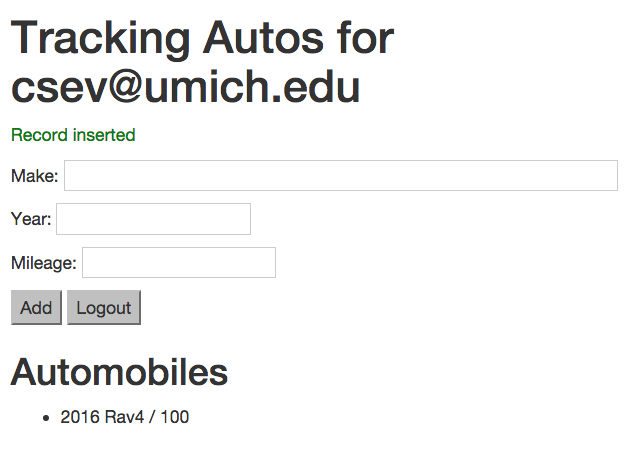Focus the Year input box
This screenshot has width=642, height=451.
[153, 219]
